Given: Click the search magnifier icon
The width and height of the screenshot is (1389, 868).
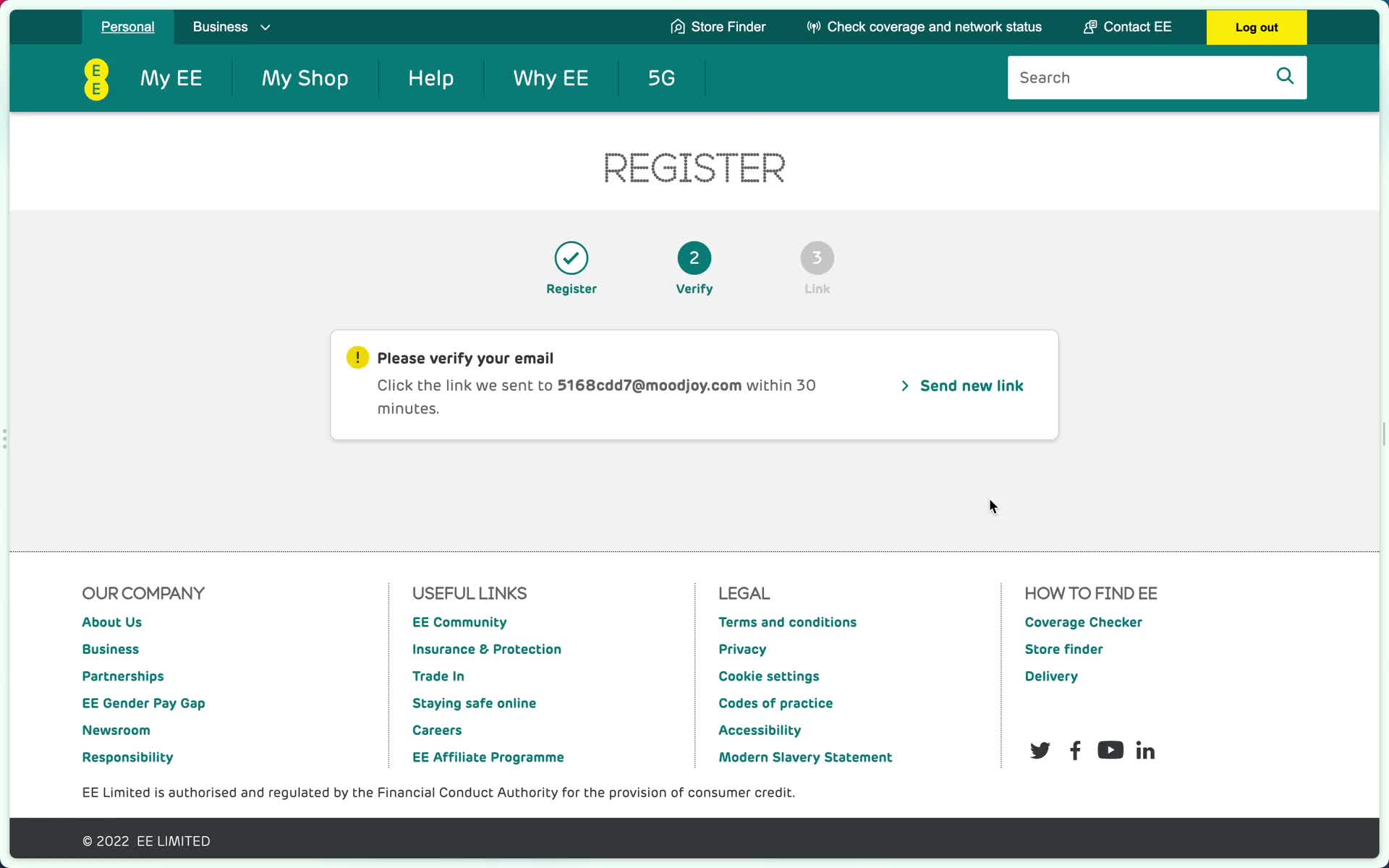Looking at the screenshot, I should coord(1285,76).
